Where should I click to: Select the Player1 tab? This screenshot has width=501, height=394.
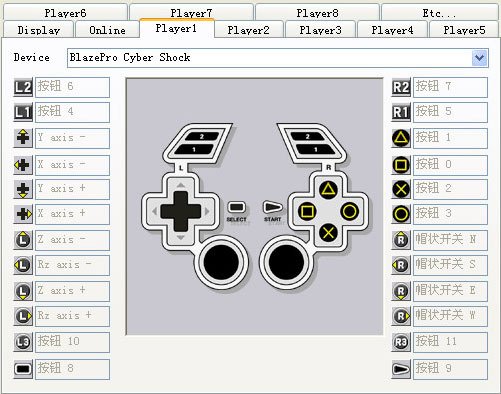point(176,28)
